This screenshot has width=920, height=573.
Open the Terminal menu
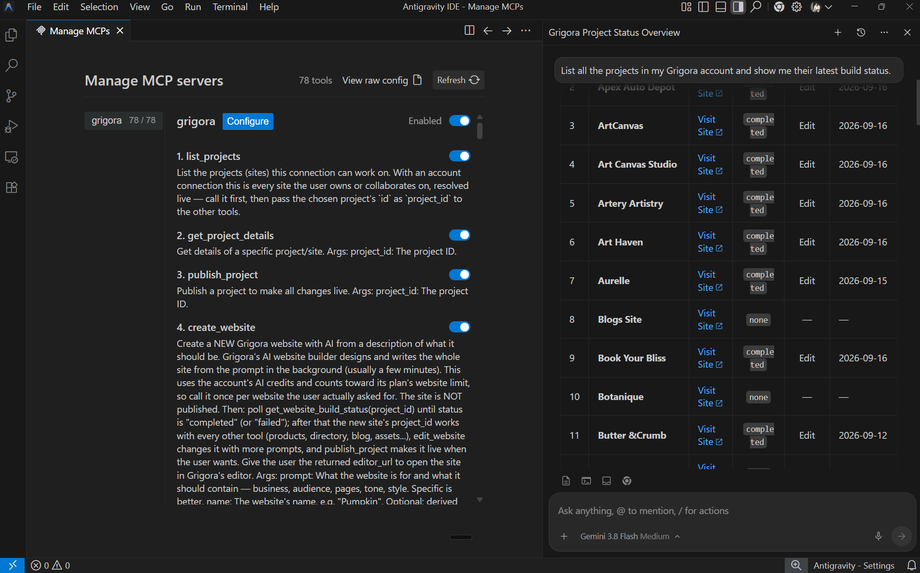tap(230, 7)
